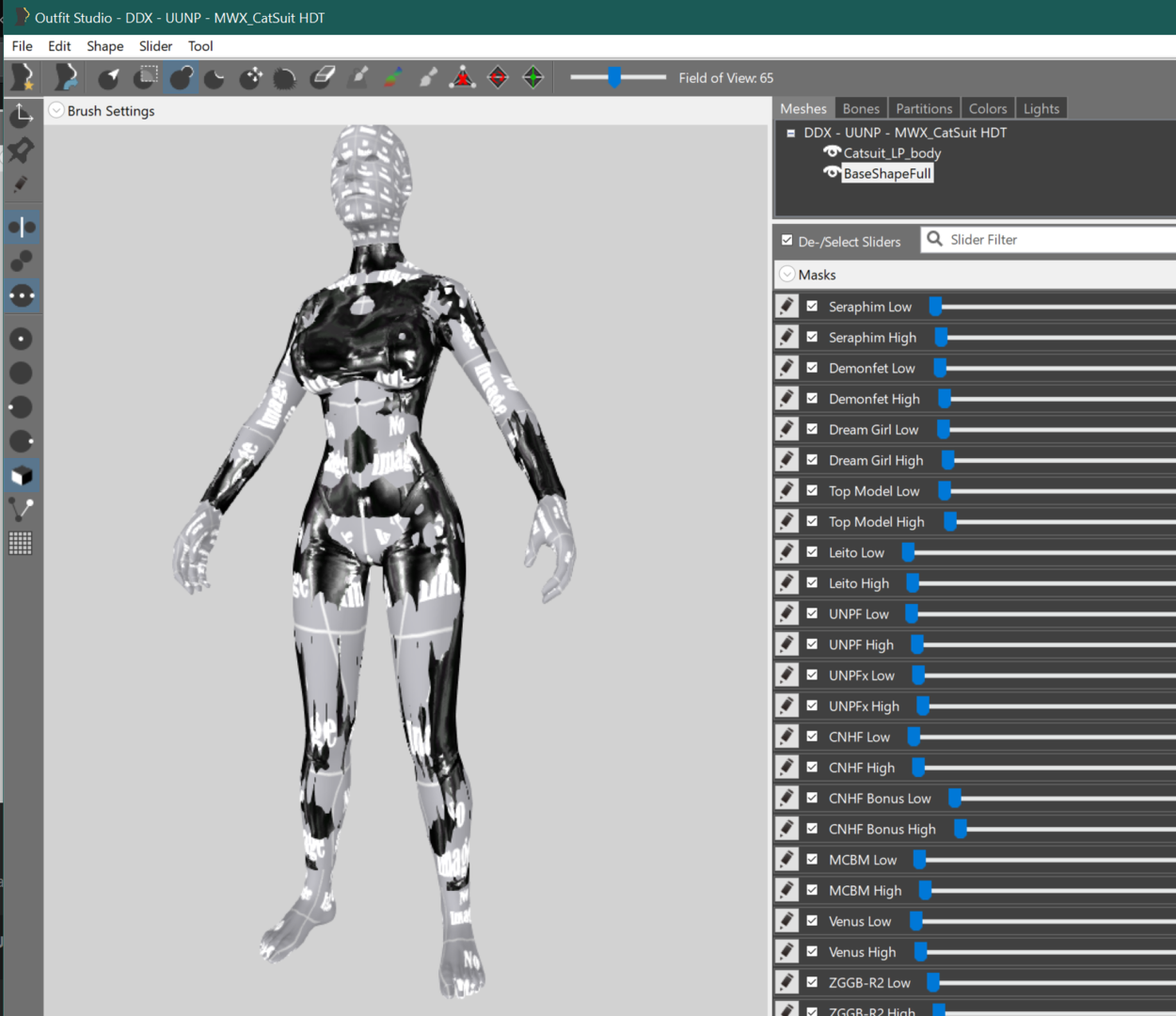Click the Load Outfit toolbar icon
Viewport: 1176px width, 1016px height.
click(x=65, y=77)
